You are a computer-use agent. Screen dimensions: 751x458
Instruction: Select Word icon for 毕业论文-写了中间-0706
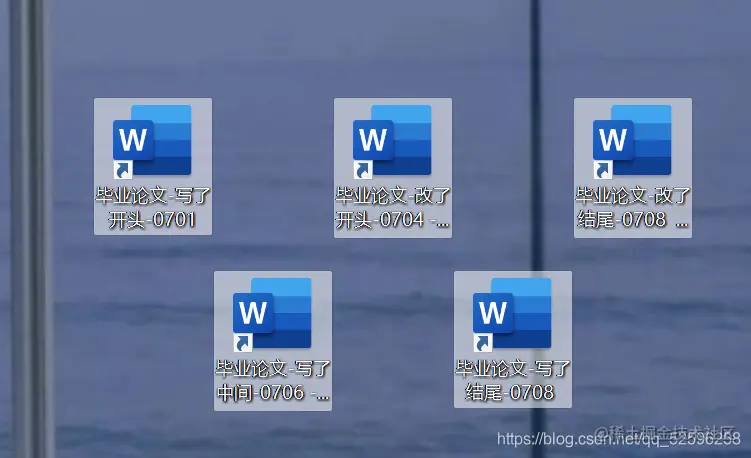click(x=272, y=314)
